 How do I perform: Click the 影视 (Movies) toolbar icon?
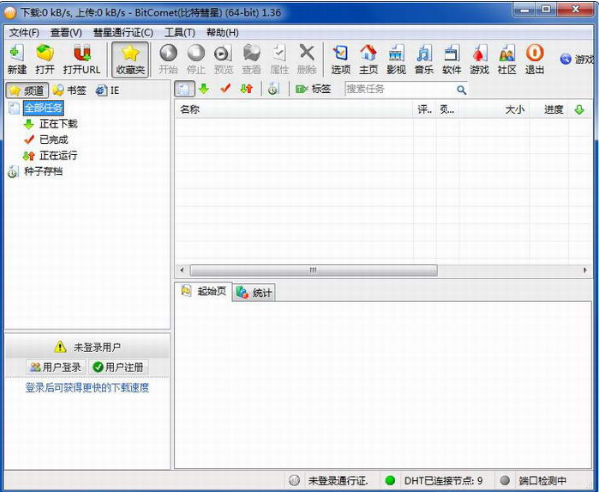tap(396, 59)
